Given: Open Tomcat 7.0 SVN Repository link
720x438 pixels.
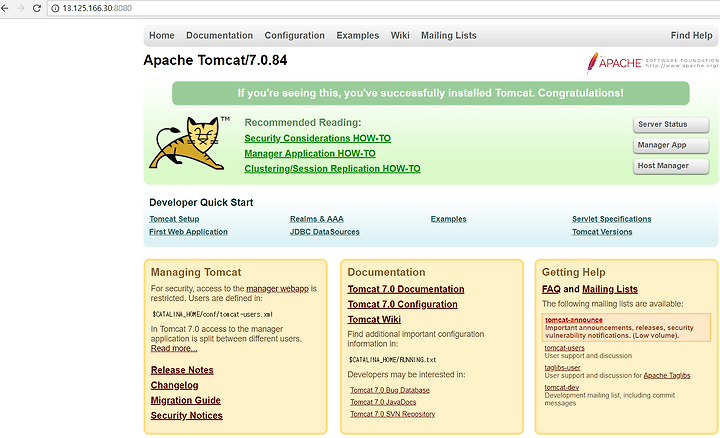Looking at the screenshot, I should (393, 414).
